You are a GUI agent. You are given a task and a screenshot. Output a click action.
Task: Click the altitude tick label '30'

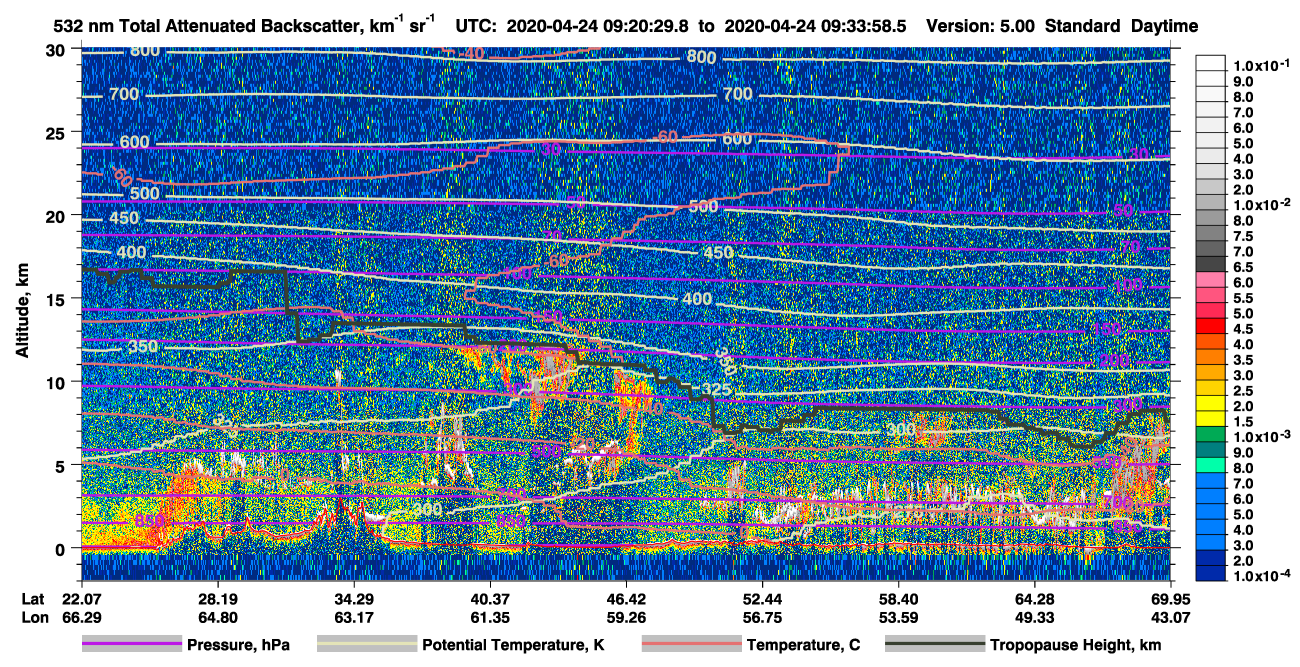[x=57, y=49]
